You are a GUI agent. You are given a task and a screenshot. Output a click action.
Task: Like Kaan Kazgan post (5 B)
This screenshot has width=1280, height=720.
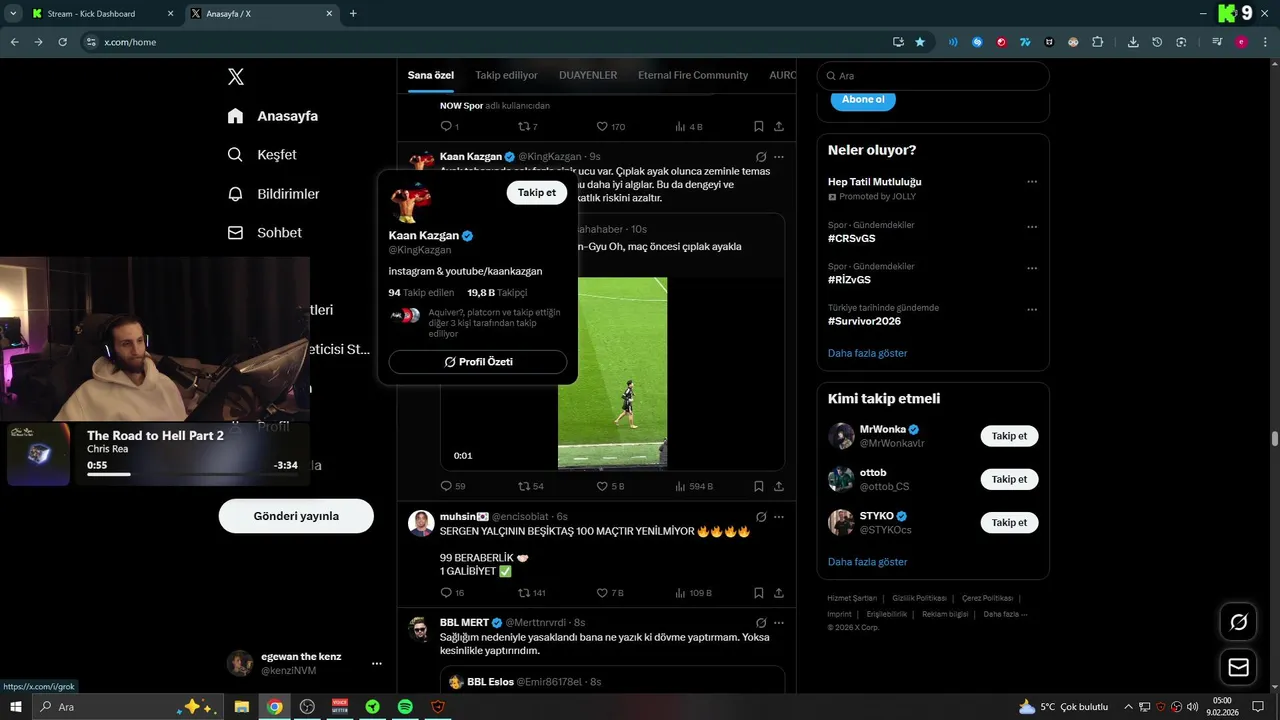(610, 486)
